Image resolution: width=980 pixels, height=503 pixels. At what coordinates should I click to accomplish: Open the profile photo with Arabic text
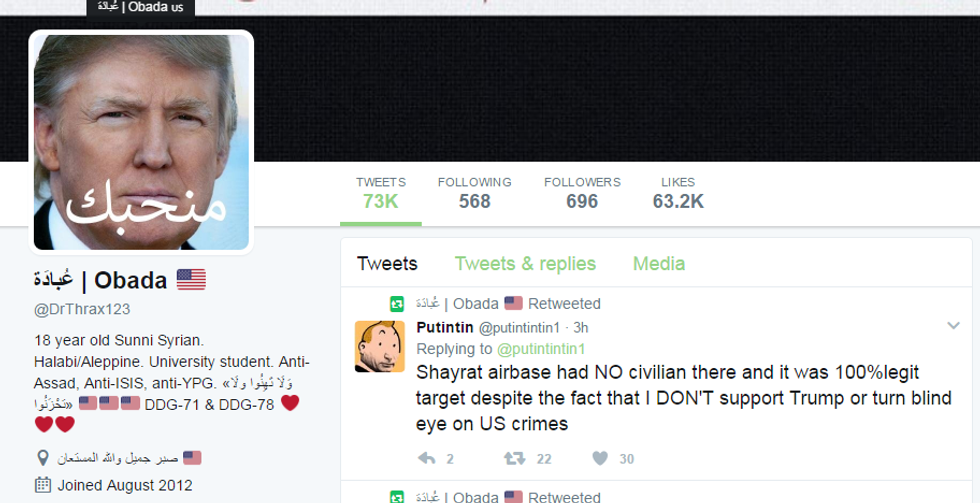coord(141,142)
